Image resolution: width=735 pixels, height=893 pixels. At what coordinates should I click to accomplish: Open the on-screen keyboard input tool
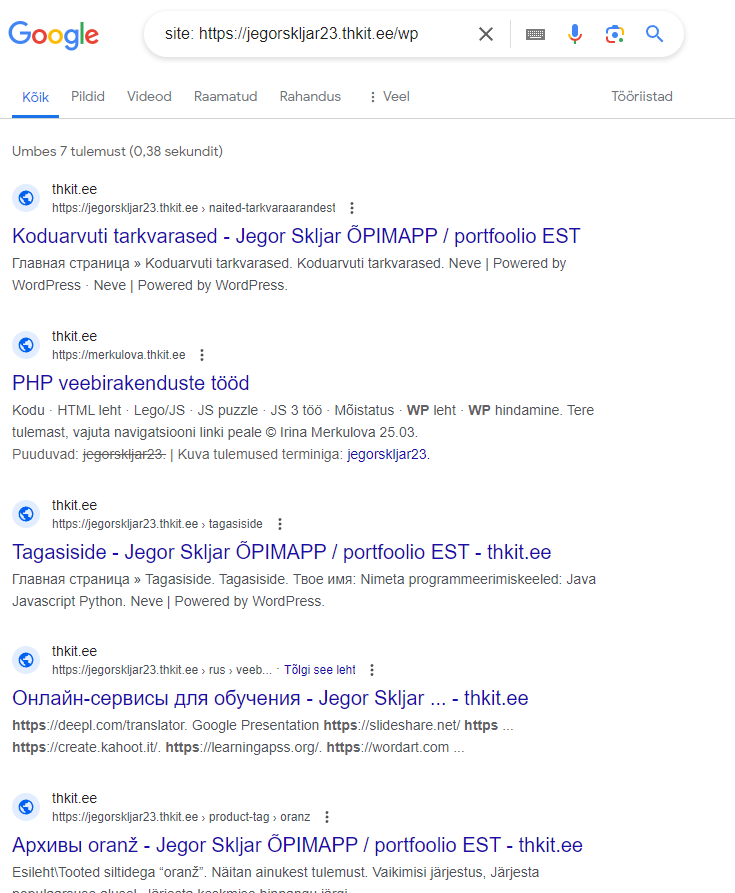tap(535, 35)
